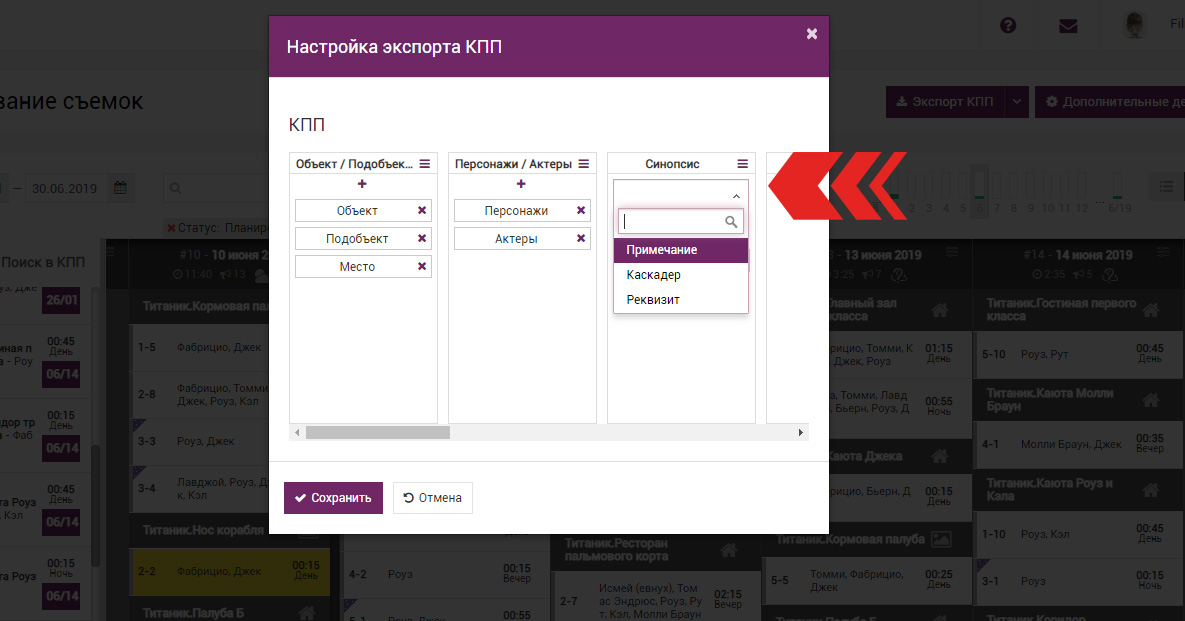
Task: Select scene 5-5 Томми, Фабрицио, Джек
Action: 867,581
